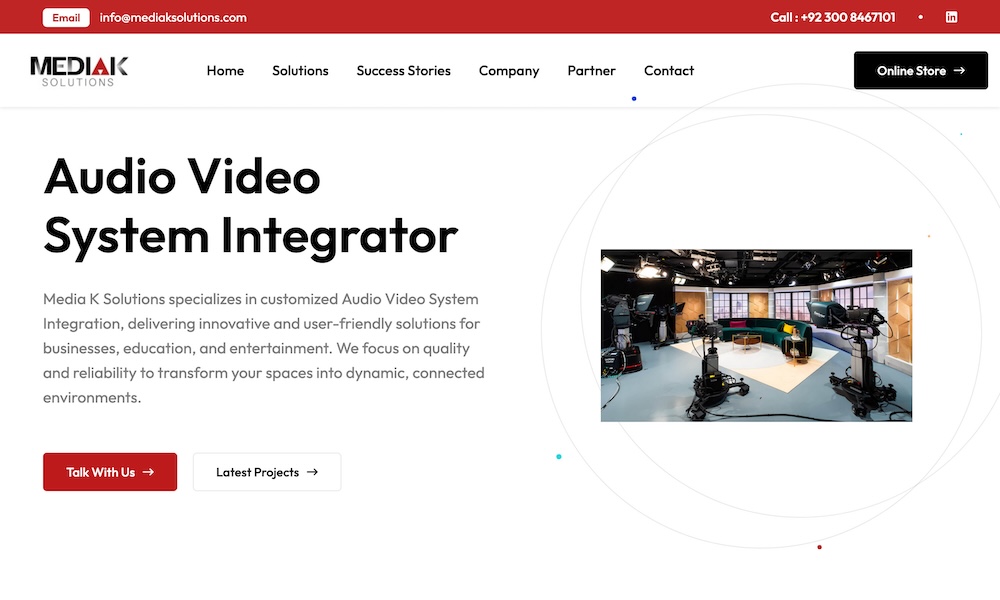Click the arrow icon inside Online Store button
1000x600 pixels.
[x=959, y=70]
